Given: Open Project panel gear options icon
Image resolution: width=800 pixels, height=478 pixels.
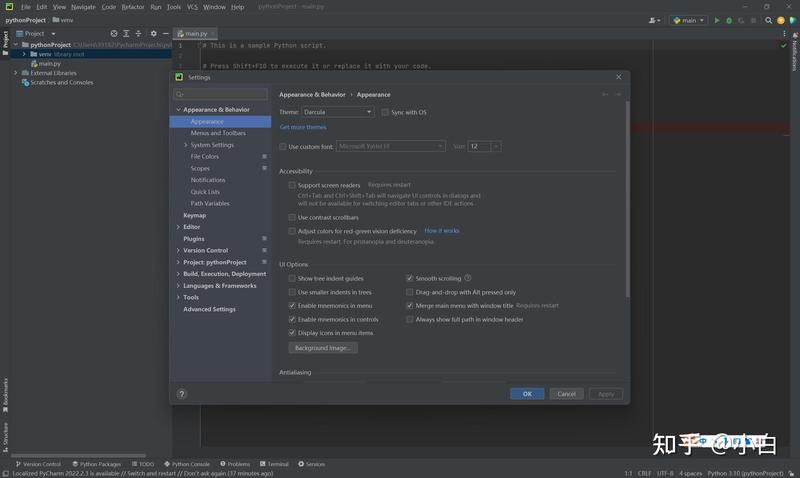Looking at the screenshot, I should point(154,34).
